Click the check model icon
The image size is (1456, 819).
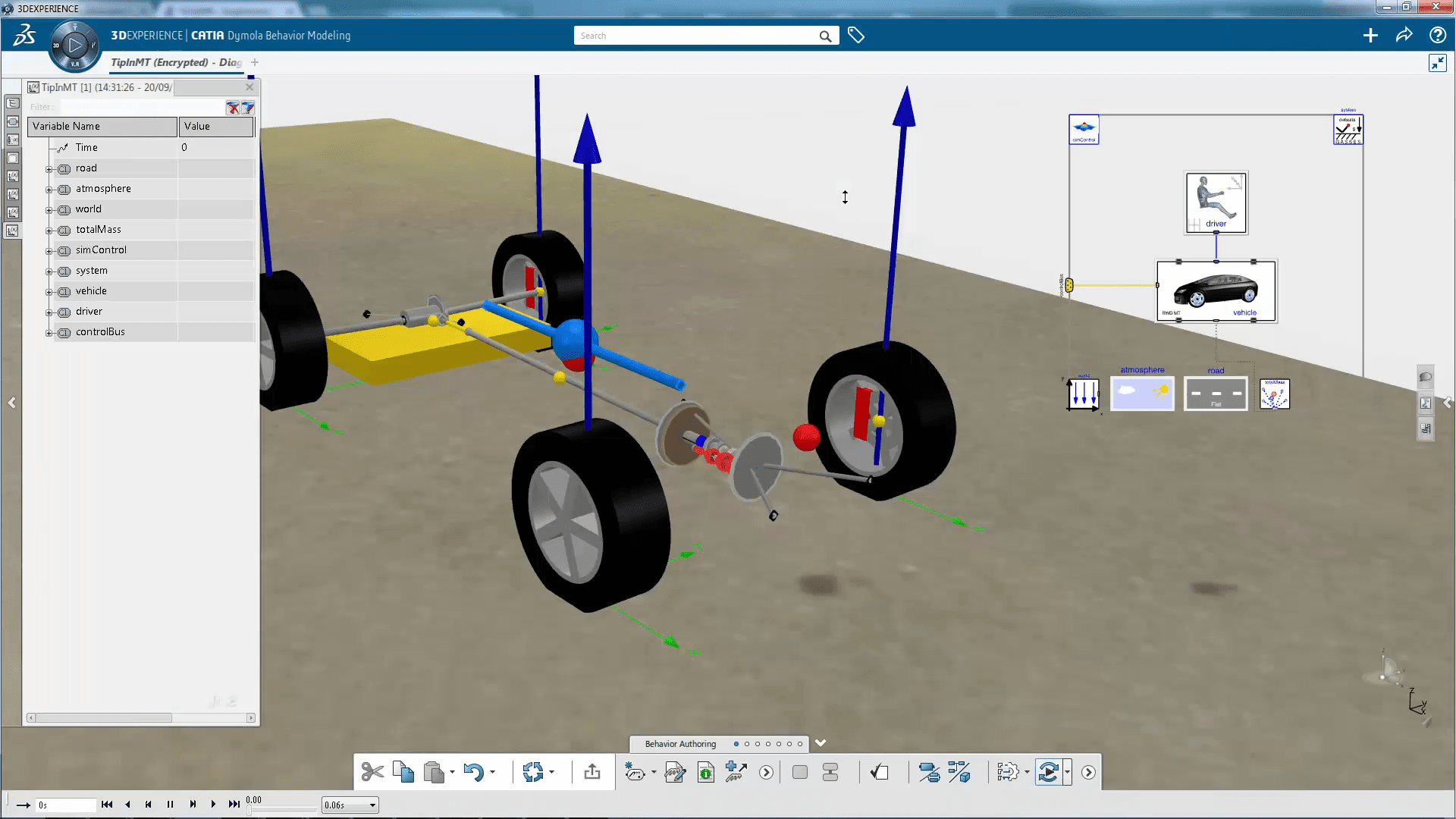(879, 772)
